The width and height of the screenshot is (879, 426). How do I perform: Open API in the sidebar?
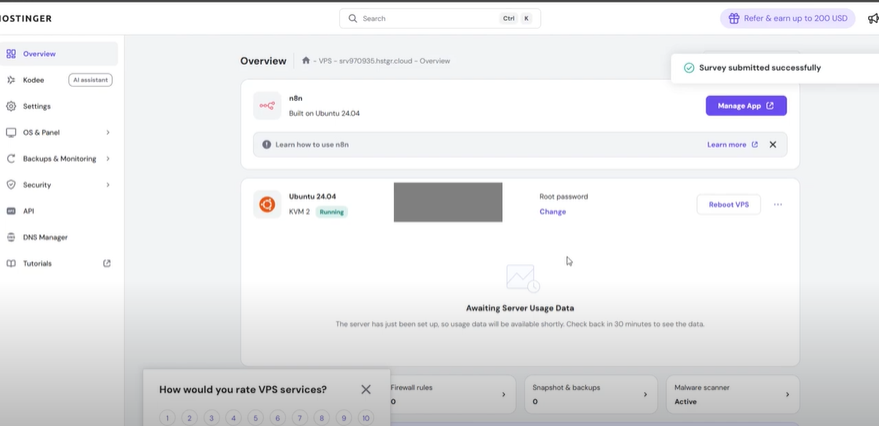tap(59, 211)
